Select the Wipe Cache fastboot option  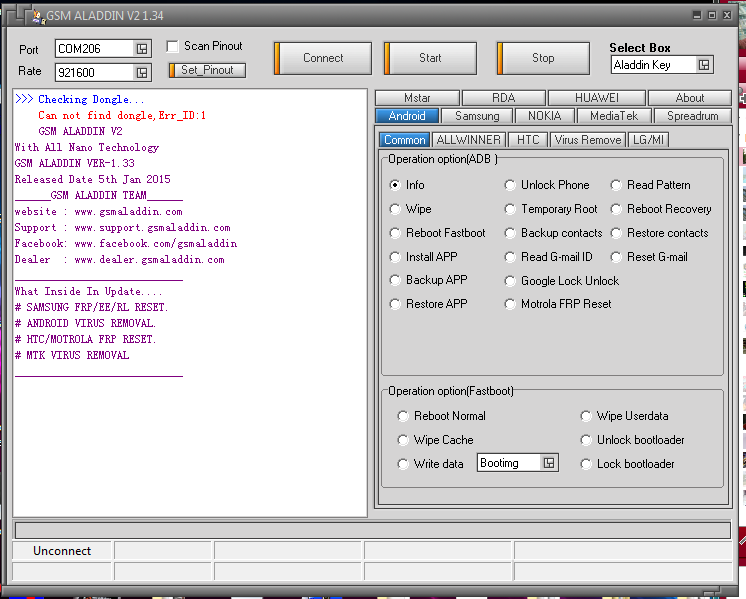[435, 440]
